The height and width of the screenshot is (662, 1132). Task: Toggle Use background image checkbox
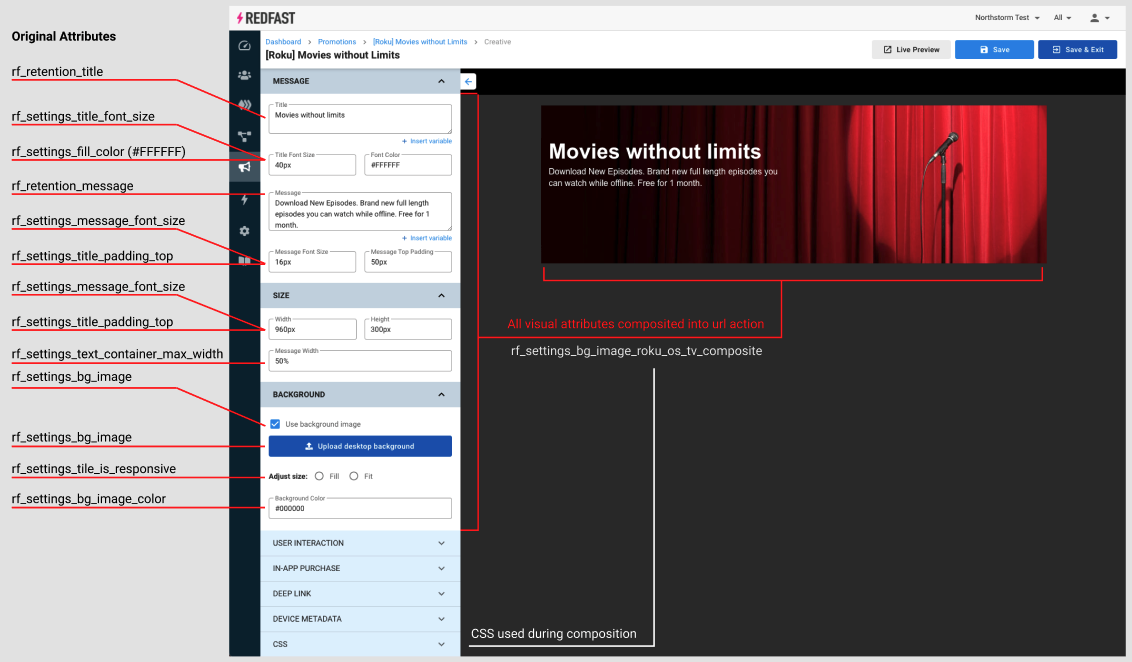click(275, 424)
